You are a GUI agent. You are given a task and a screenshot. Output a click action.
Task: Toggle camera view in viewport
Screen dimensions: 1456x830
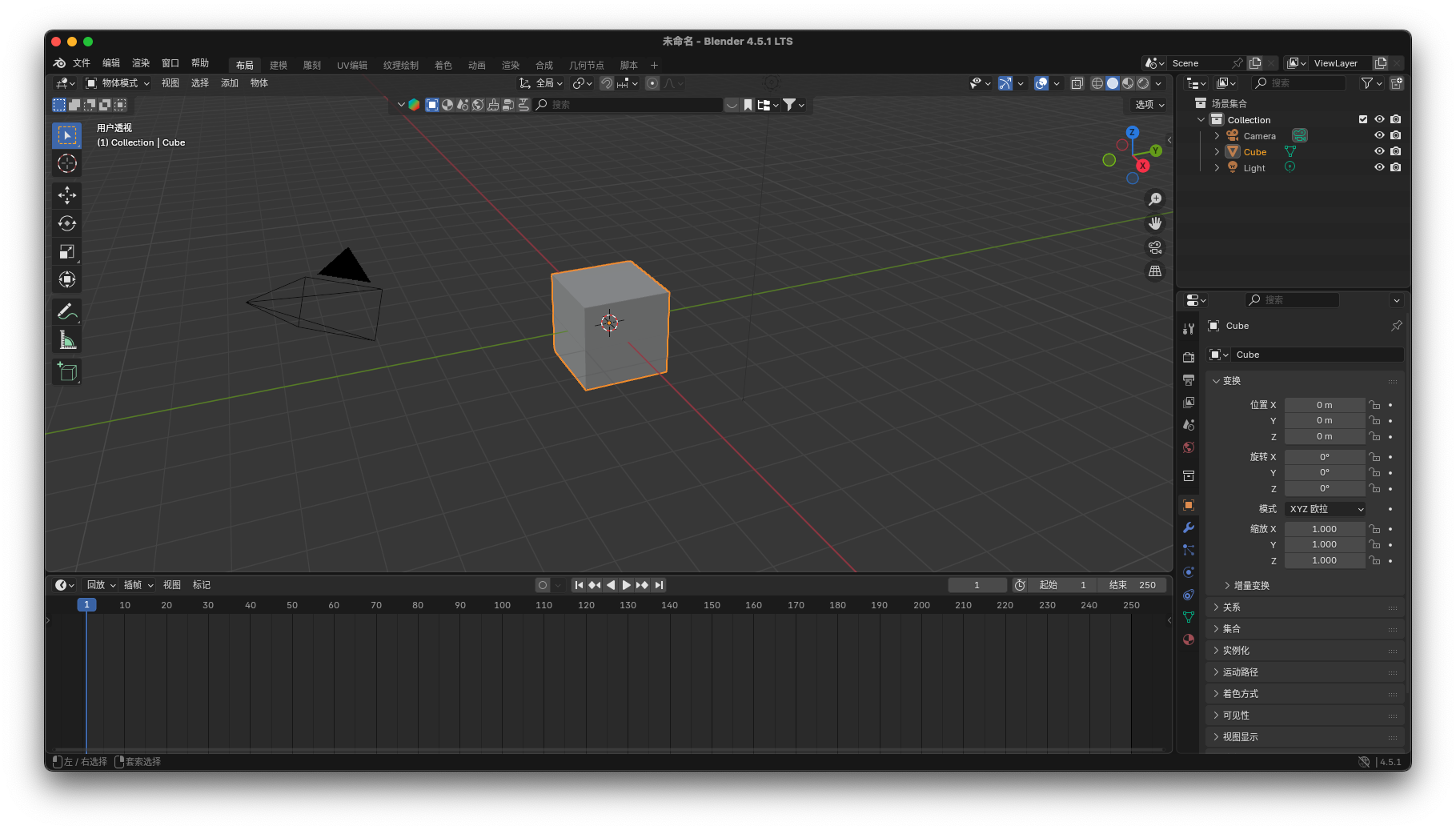tap(1155, 247)
